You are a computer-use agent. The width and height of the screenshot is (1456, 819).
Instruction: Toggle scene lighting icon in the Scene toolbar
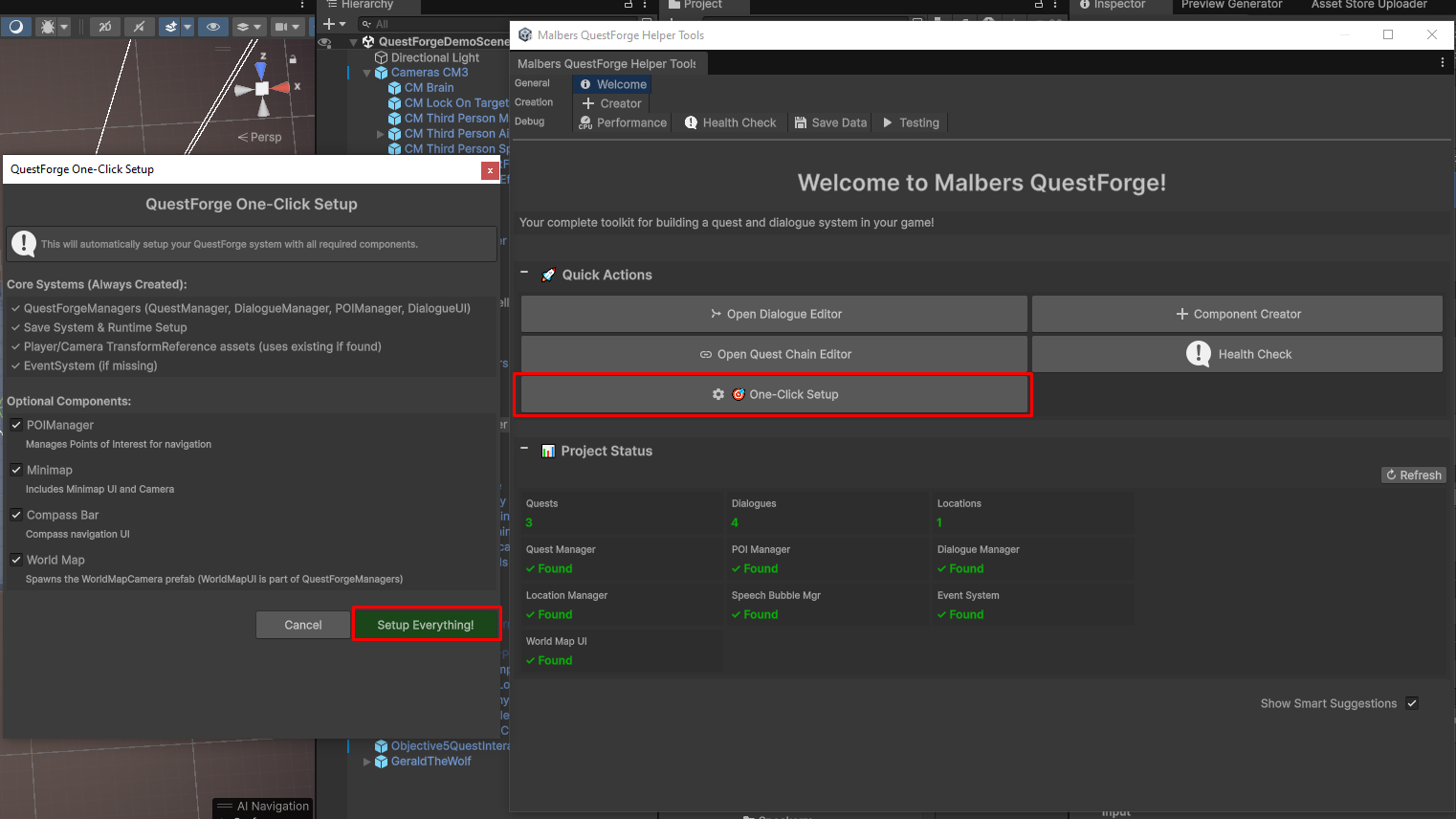(x=139, y=27)
